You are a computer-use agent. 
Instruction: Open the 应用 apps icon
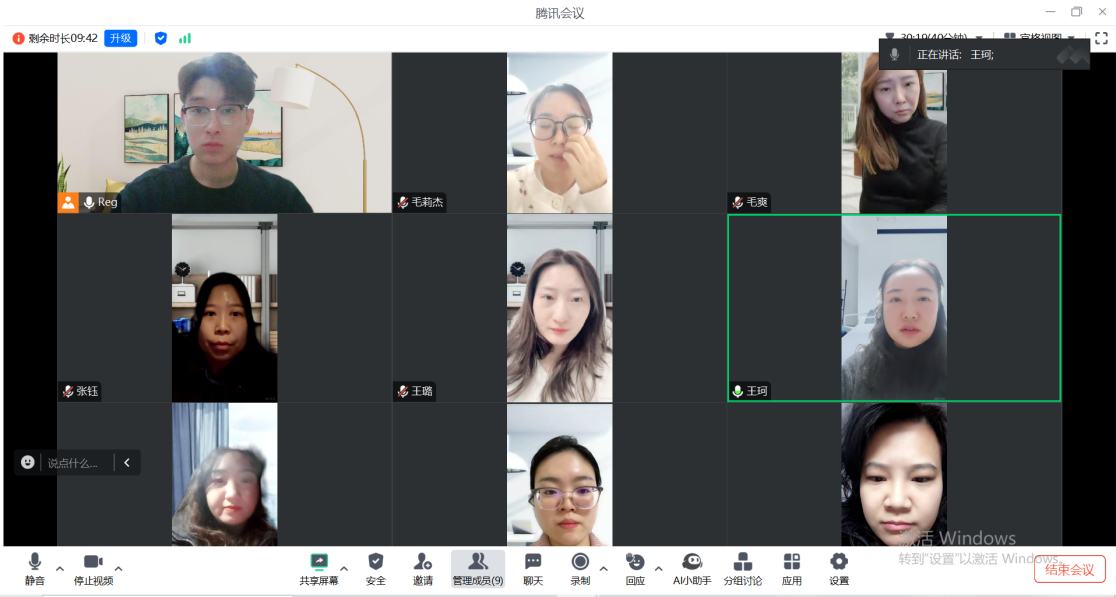pyautogui.click(x=792, y=568)
